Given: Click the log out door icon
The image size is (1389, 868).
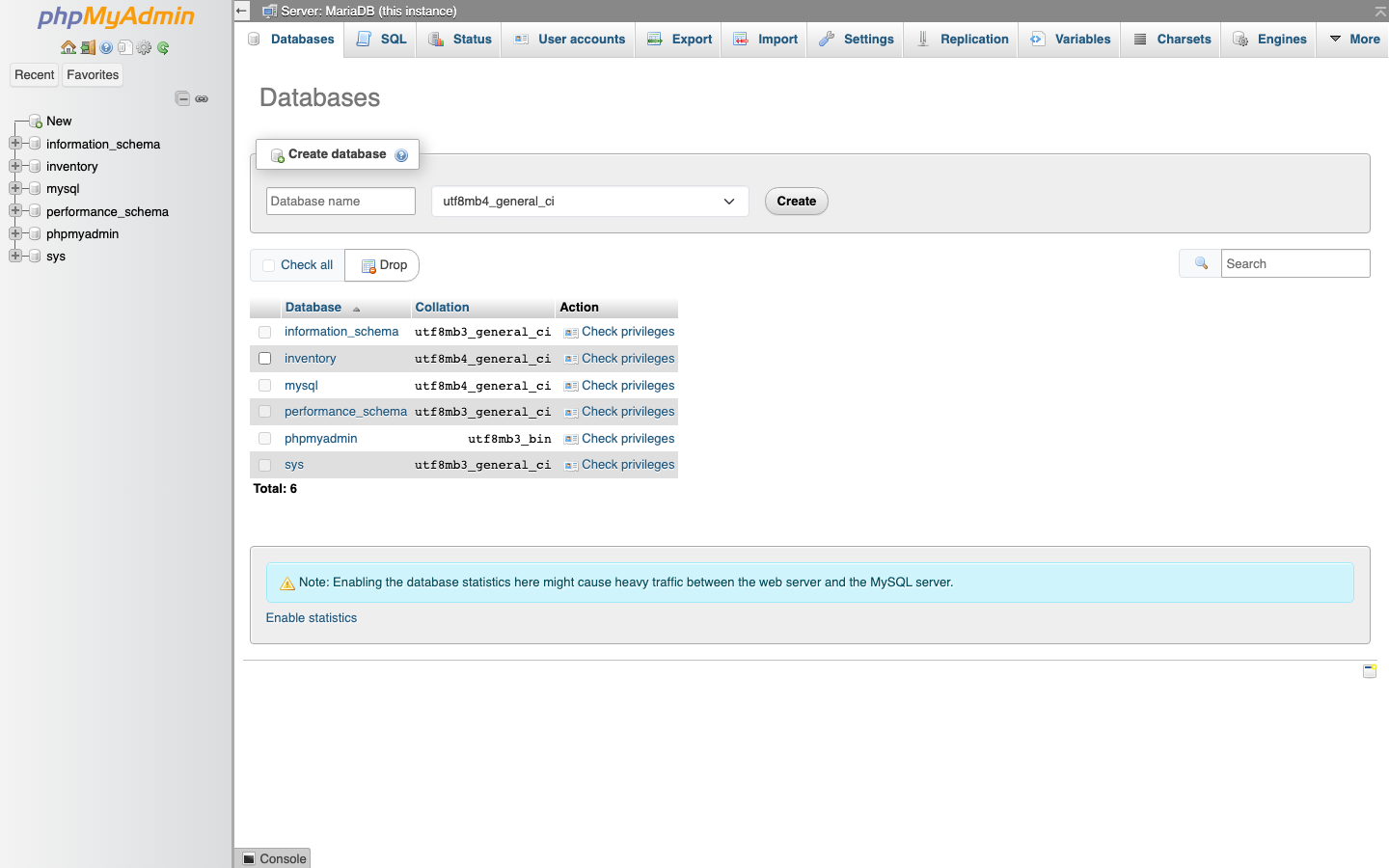Looking at the screenshot, I should [88, 47].
